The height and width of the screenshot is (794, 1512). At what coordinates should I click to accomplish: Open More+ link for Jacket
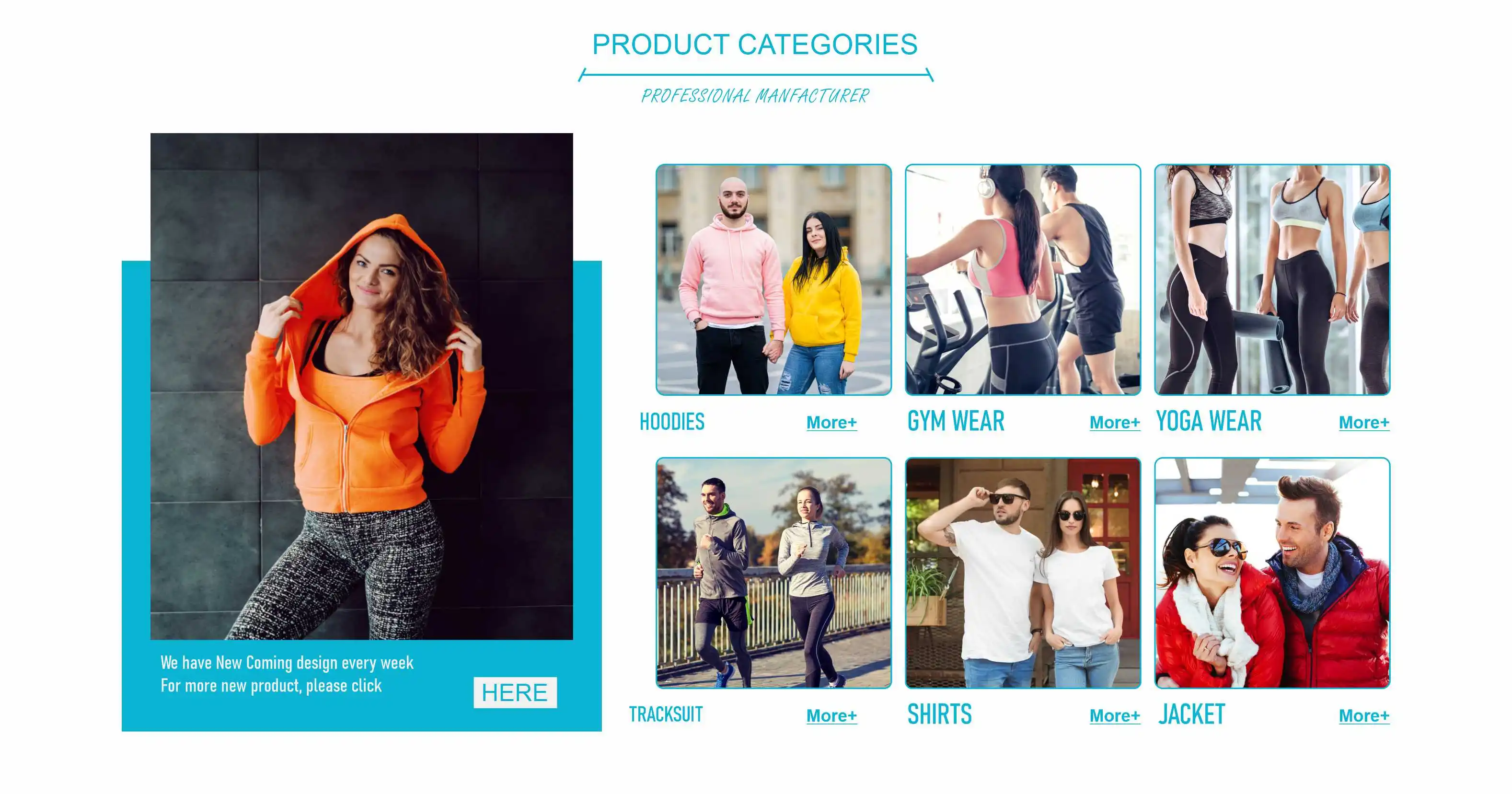tap(1364, 716)
